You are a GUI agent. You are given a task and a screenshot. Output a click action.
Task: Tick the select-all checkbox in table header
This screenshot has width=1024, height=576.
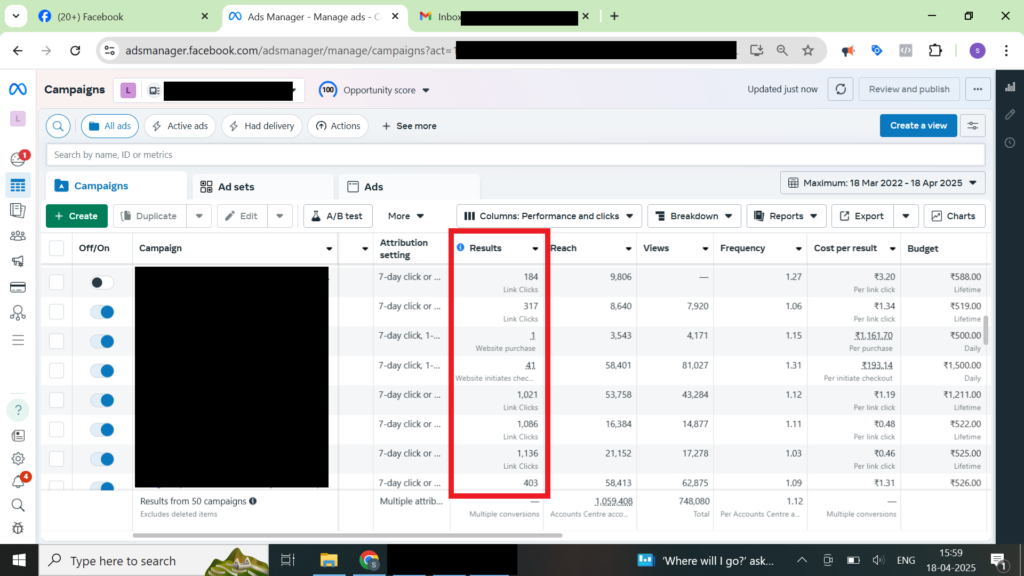(x=57, y=248)
